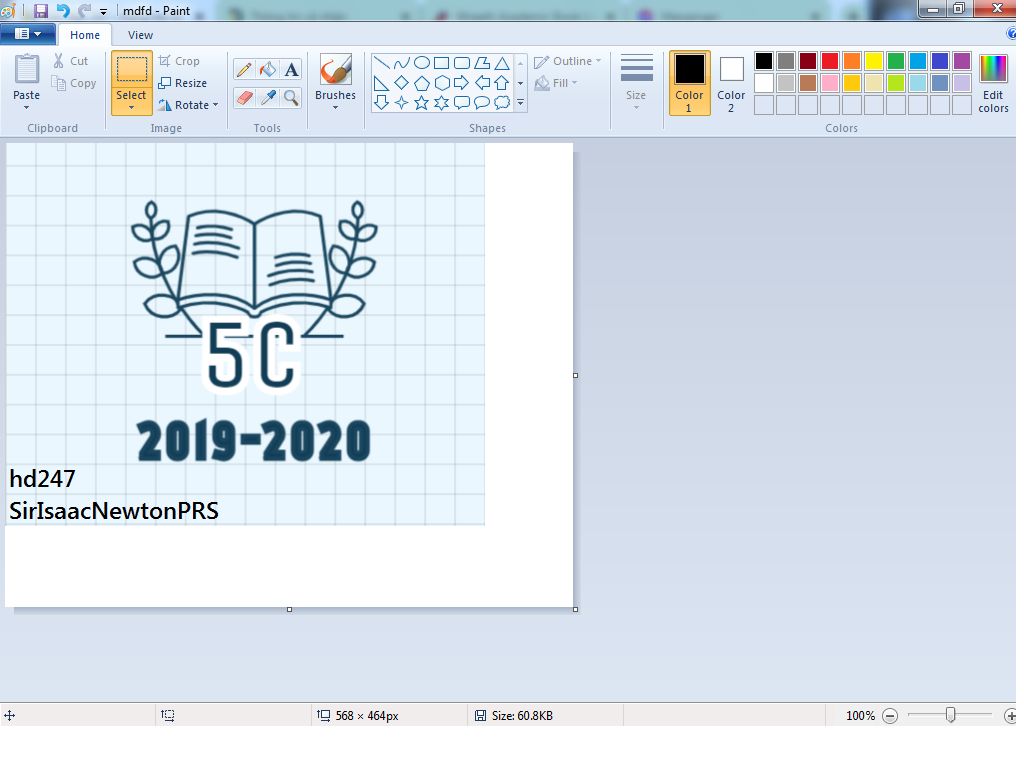Pick the orange color swatch
This screenshot has height=768, width=1024.
click(x=852, y=61)
